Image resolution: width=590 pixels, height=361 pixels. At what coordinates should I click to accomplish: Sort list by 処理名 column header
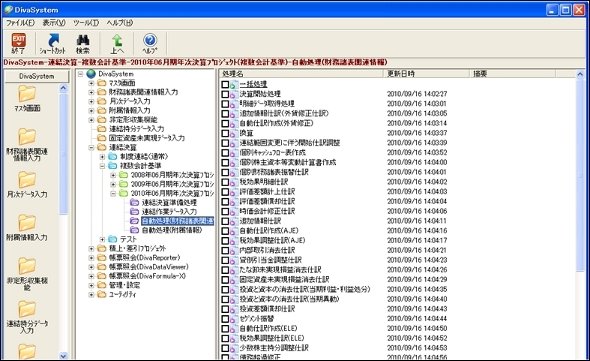click(x=301, y=74)
